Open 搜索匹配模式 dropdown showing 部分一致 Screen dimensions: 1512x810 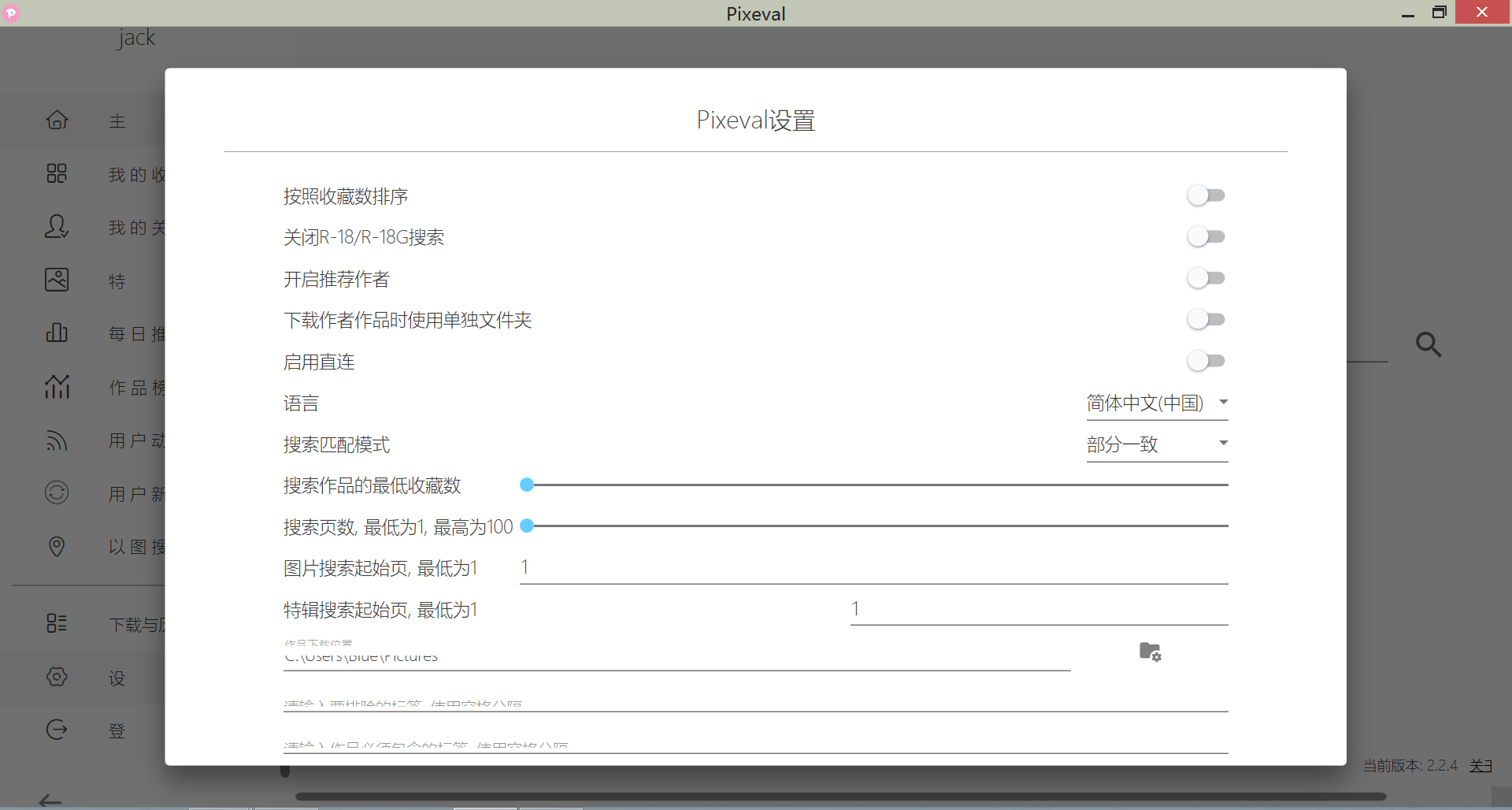point(1158,444)
